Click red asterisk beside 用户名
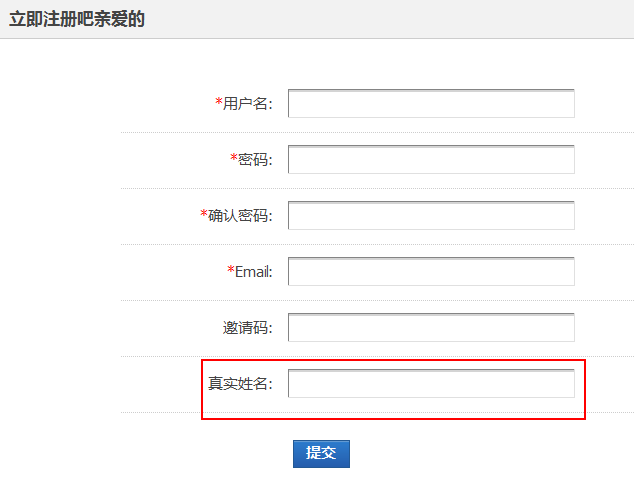The image size is (634, 484). pyautogui.click(x=219, y=103)
